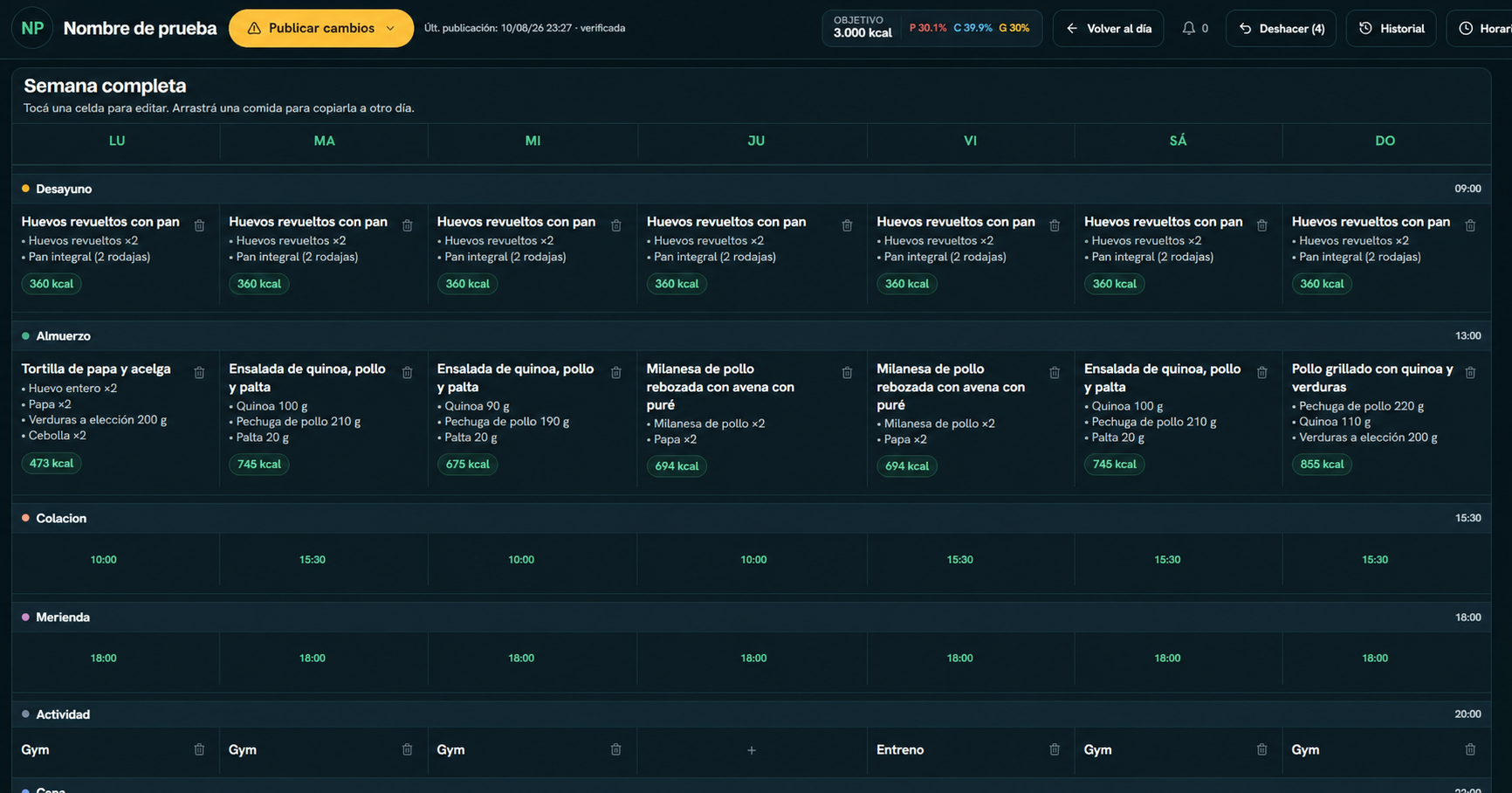The image size is (1512, 793).
Task: Click Wednesday's 675 kcal lunch badge
Action: [467, 465]
